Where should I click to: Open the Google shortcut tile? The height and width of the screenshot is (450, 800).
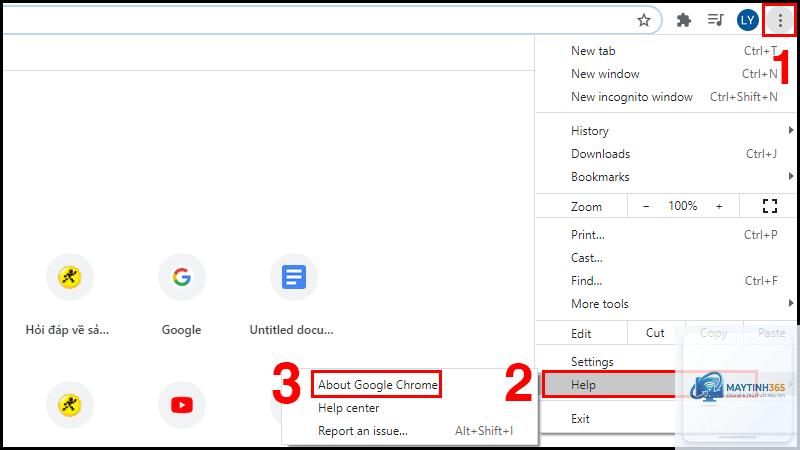pos(182,277)
